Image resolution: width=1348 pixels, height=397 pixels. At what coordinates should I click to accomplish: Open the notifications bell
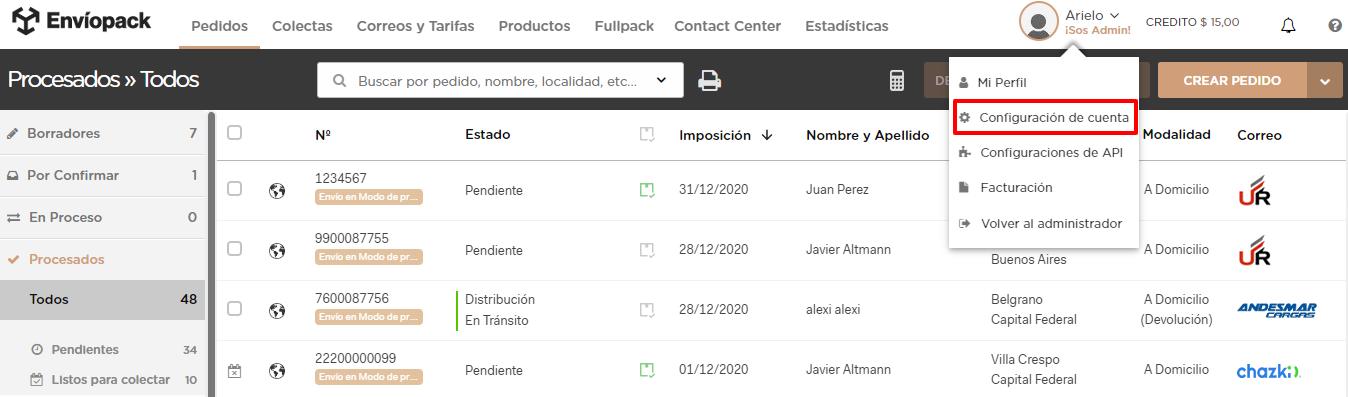pyautogui.click(x=1288, y=25)
